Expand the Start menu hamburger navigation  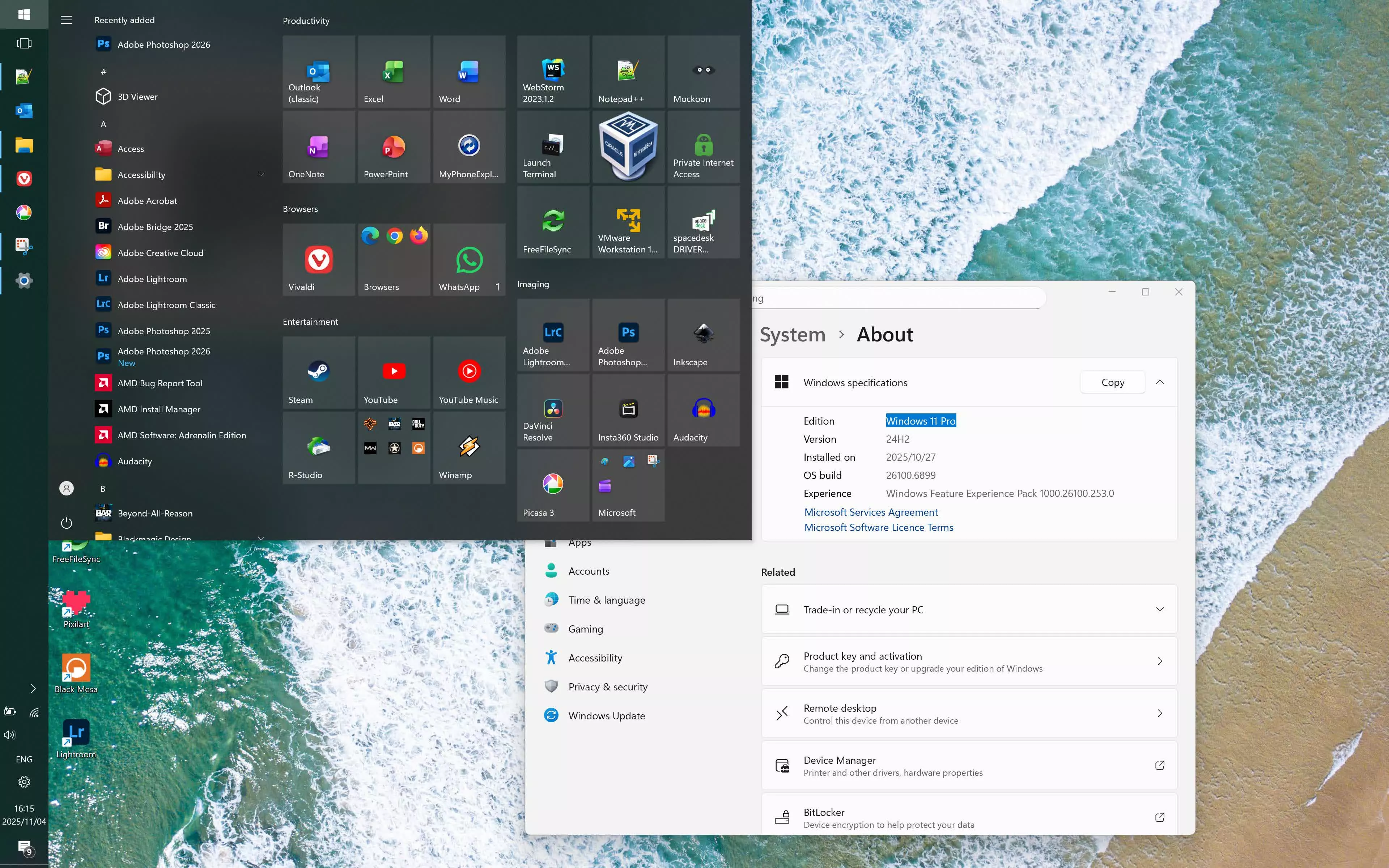coord(67,20)
